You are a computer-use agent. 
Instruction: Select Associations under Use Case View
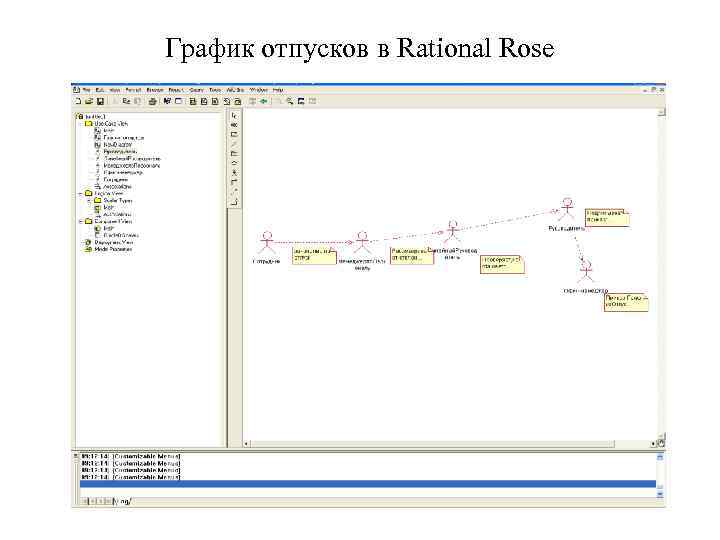(x=118, y=186)
